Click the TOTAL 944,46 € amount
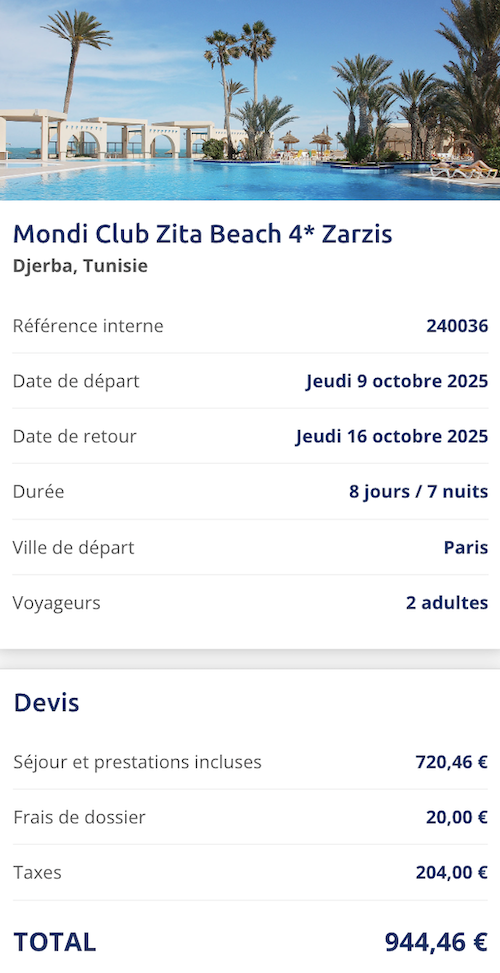 436,942
